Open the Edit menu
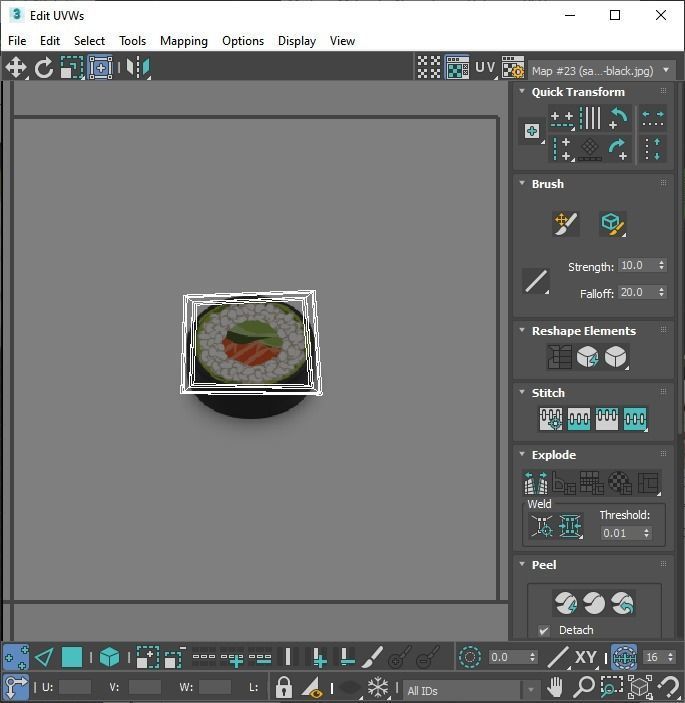Image resolution: width=685 pixels, height=703 pixels. coord(50,41)
